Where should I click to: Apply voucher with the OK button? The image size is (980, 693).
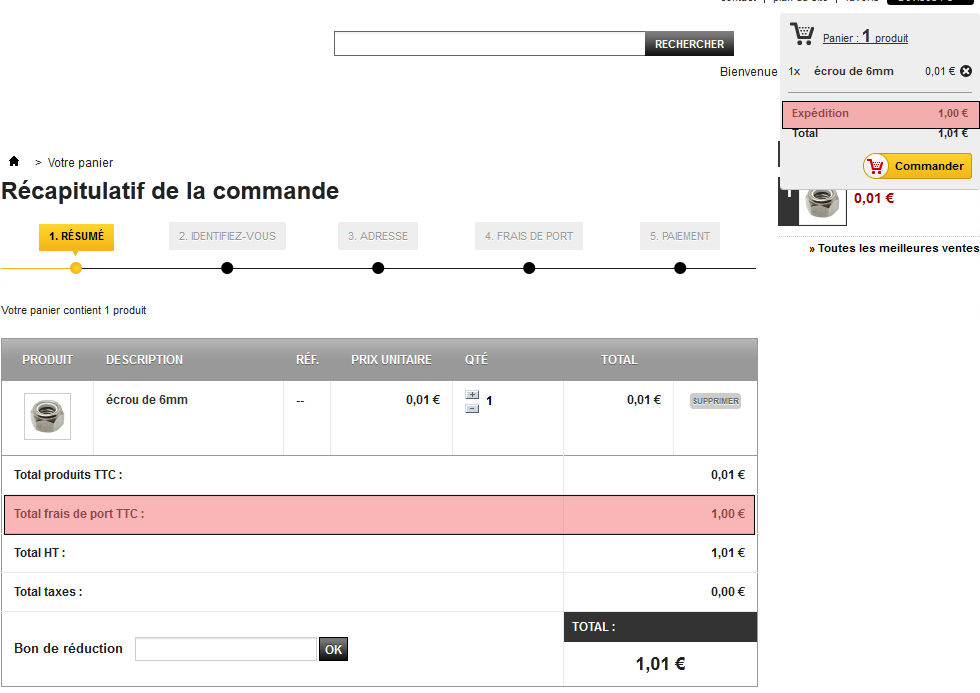tap(333, 649)
